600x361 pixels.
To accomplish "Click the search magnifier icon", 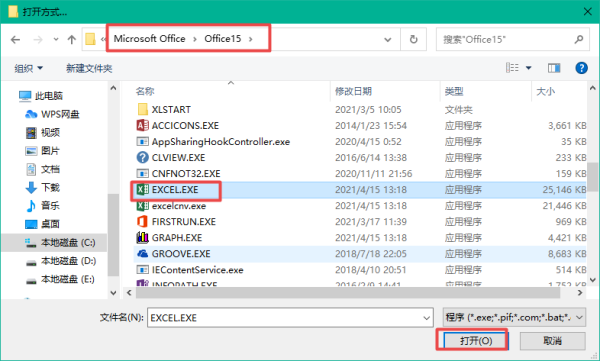I will point(579,39).
